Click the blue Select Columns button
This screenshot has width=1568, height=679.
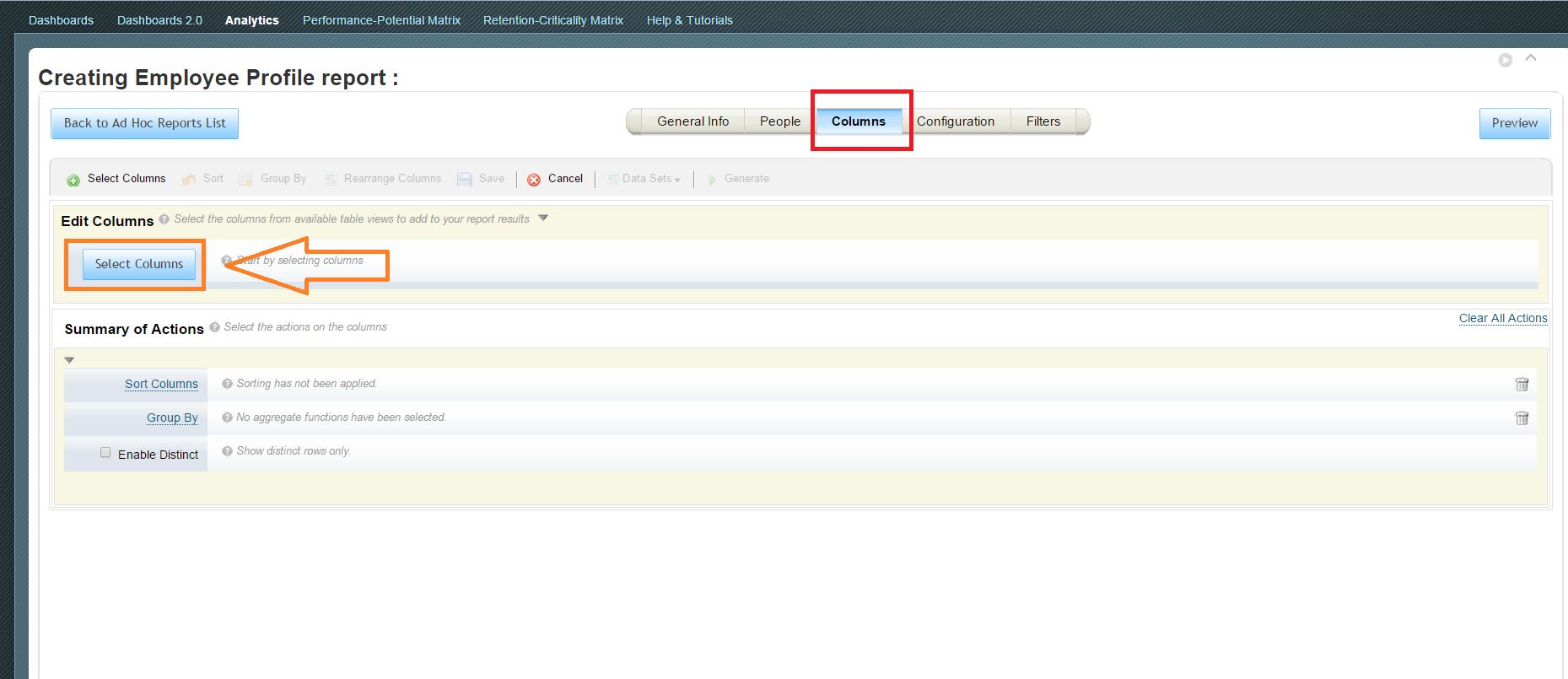pyautogui.click(x=138, y=264)
